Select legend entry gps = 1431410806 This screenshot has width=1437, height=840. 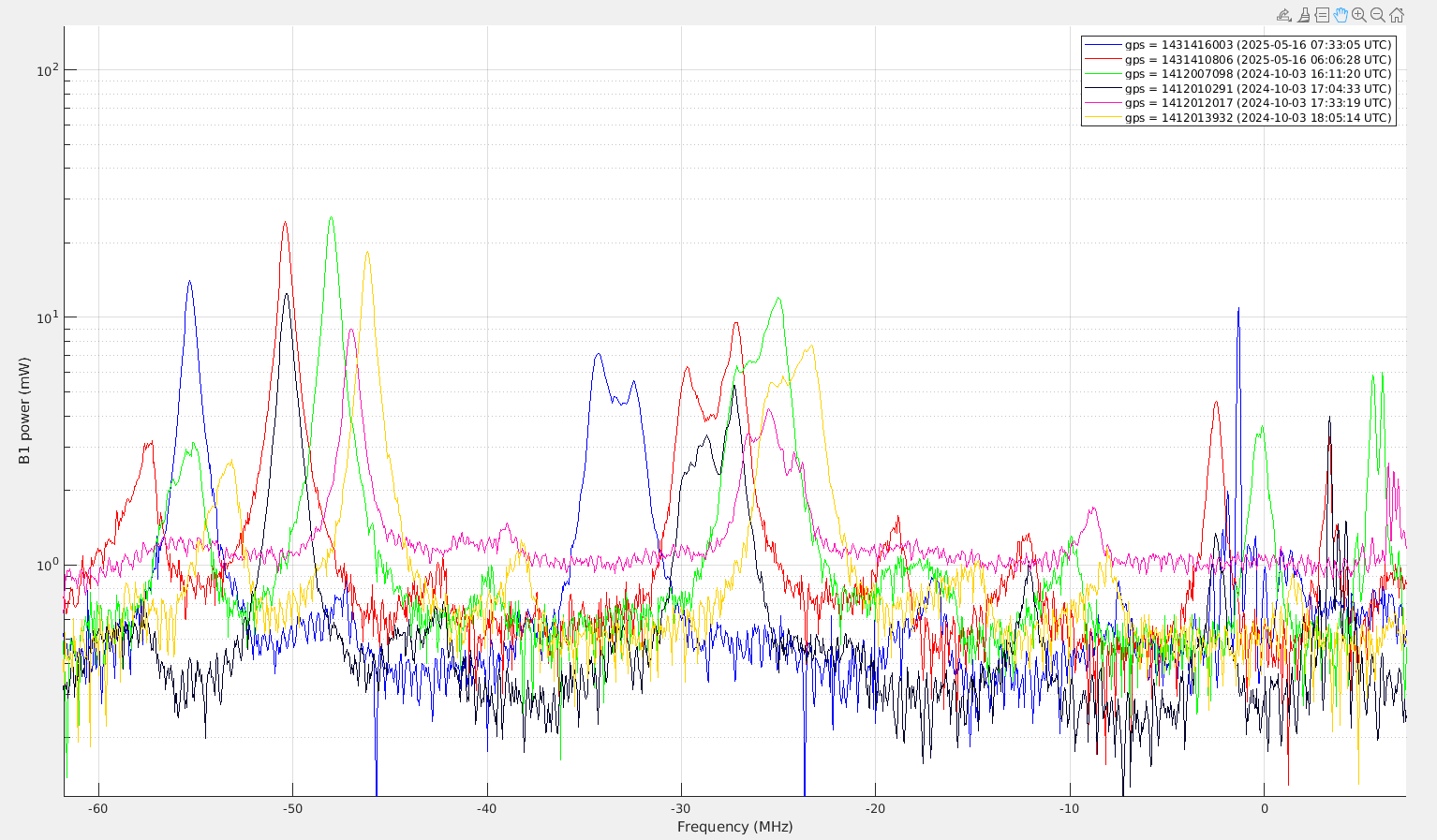coord(1258,59)
